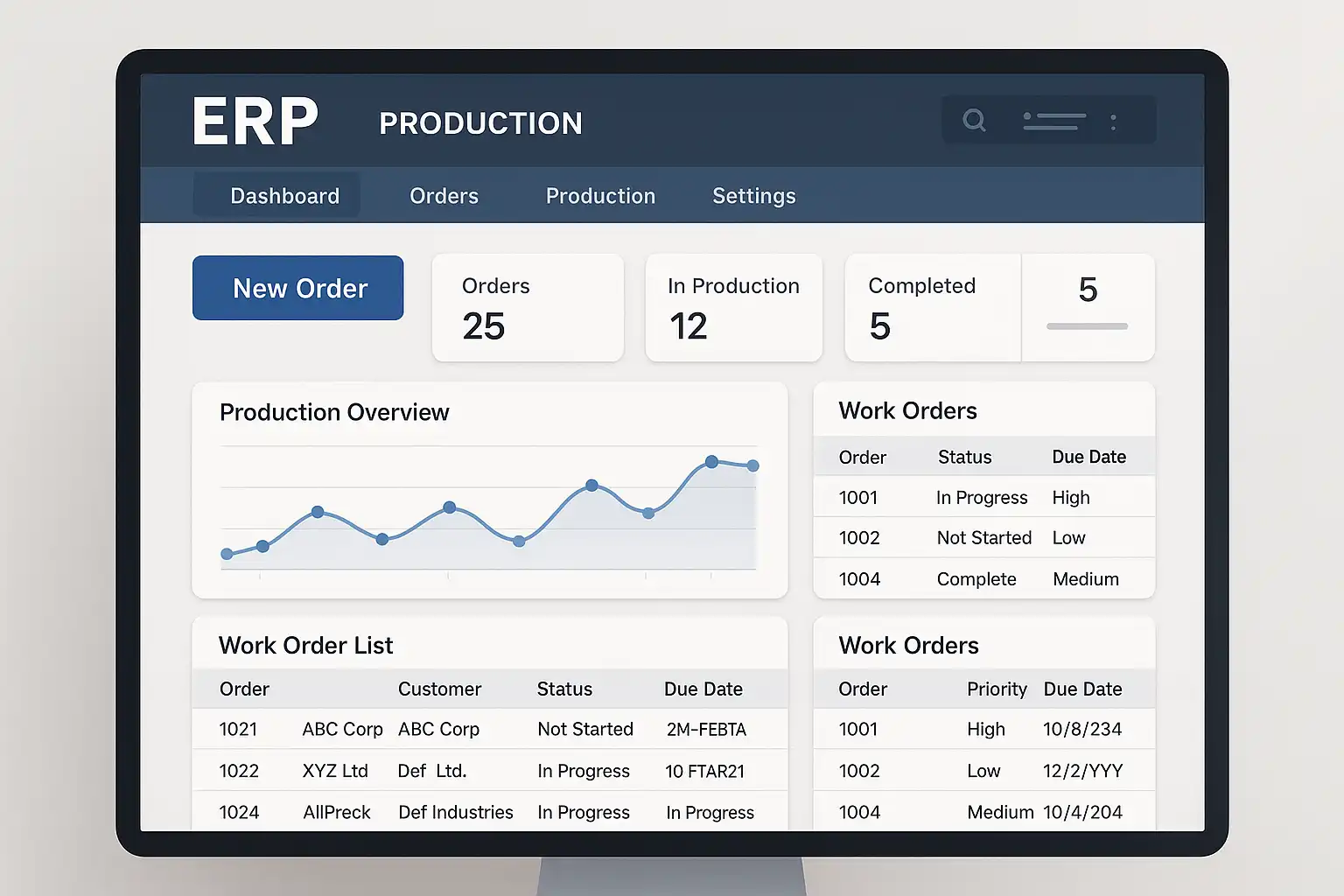Viewport: 1344px width, 896px height.
Task: Sort by the Priority column header
Action: (x=997, y=689)
